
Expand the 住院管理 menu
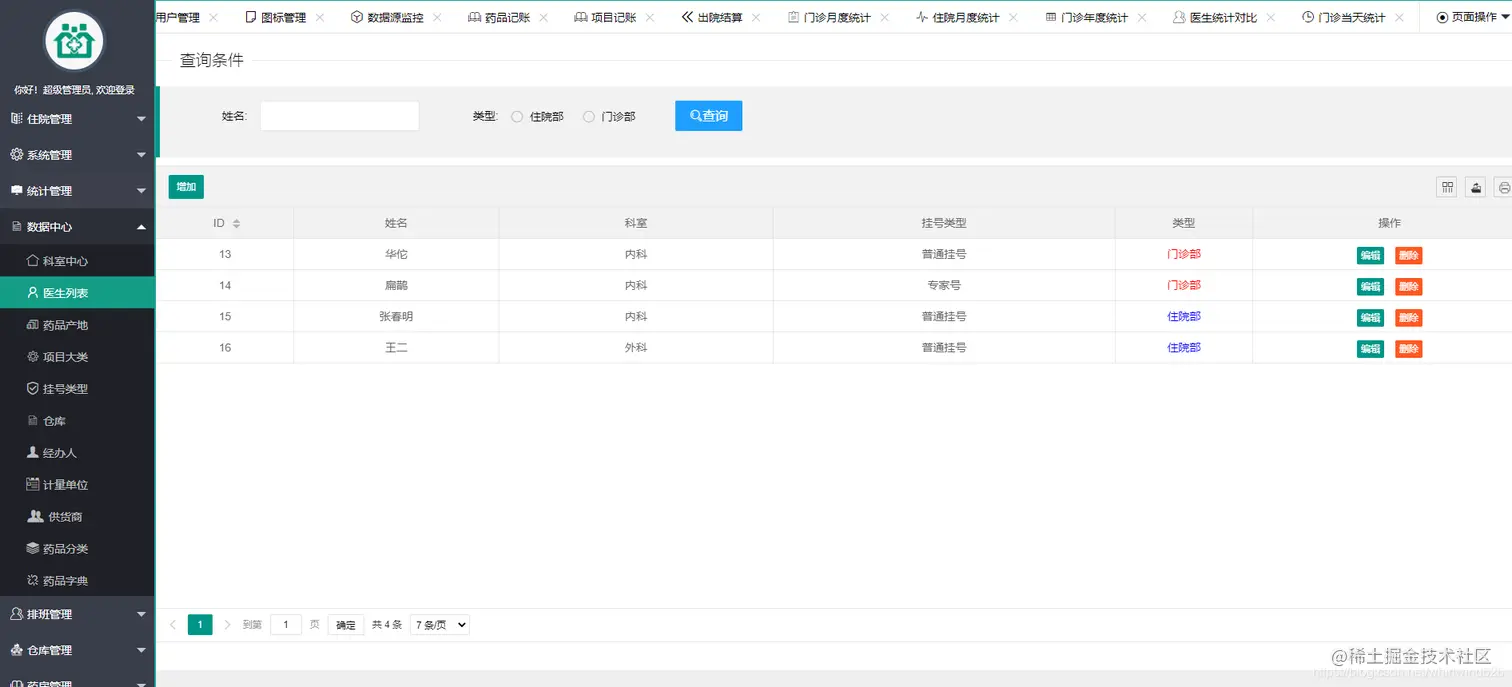[77, 119]
